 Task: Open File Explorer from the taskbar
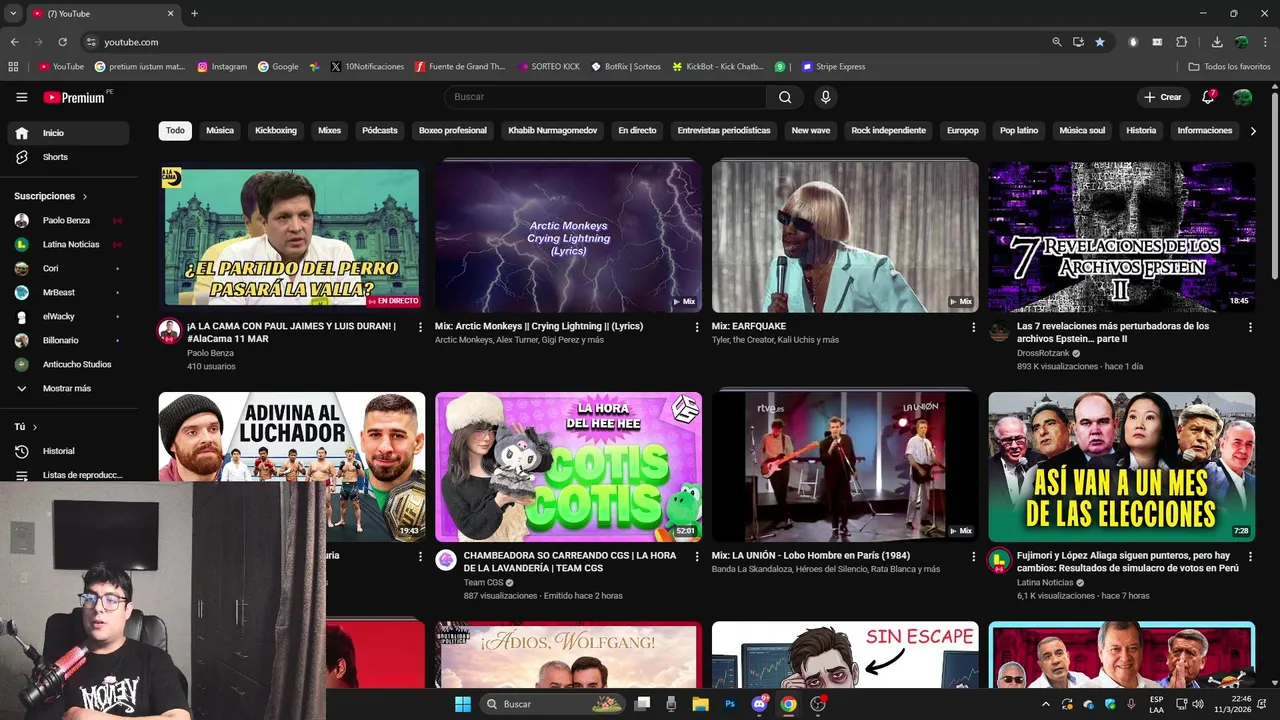(701, 704)
